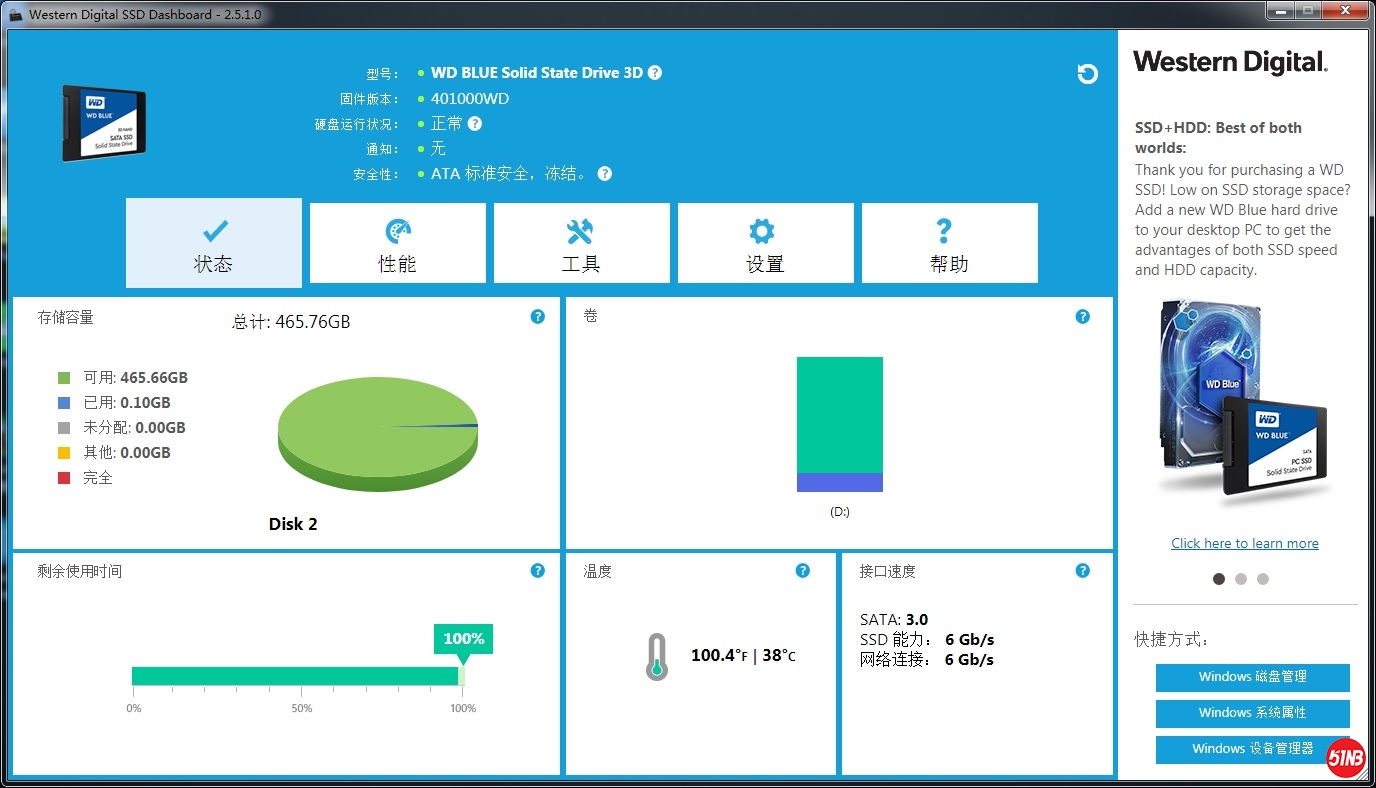The image size is (1376, 788).
Task: Open the 帮助 tab
Action: pos(949,244)
